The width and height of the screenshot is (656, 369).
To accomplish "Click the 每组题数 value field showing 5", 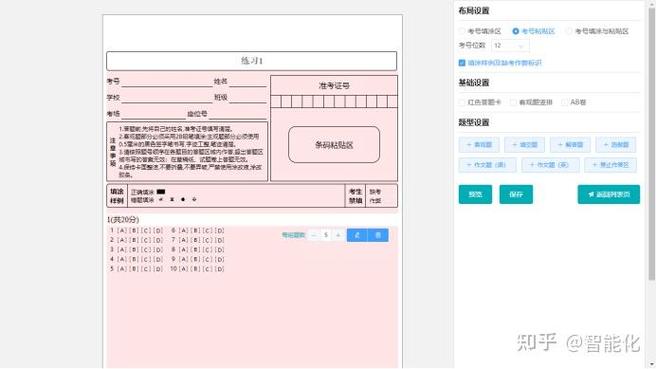I will click(326, 235).
